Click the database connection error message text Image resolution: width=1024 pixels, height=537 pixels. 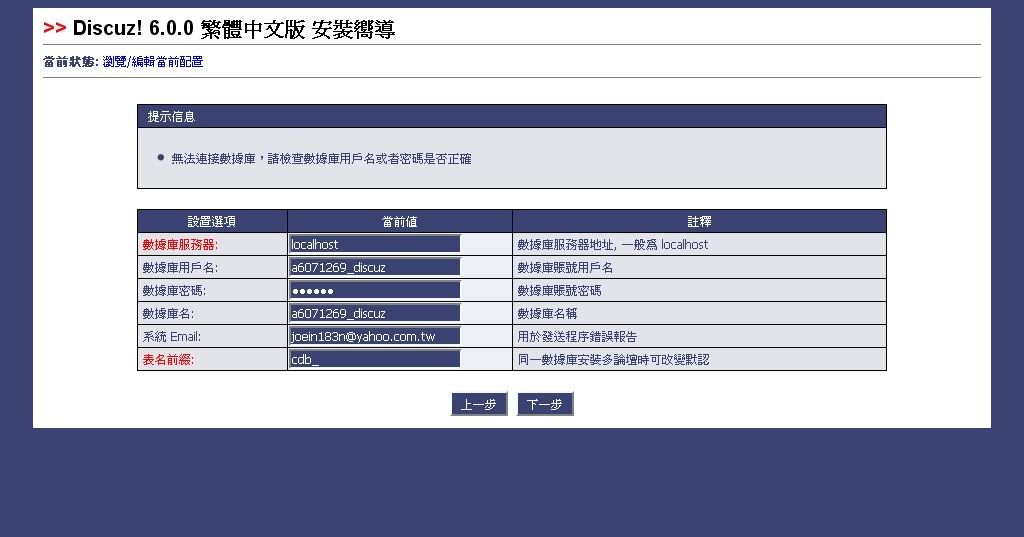pyautogui.click(x=321, y=159)
